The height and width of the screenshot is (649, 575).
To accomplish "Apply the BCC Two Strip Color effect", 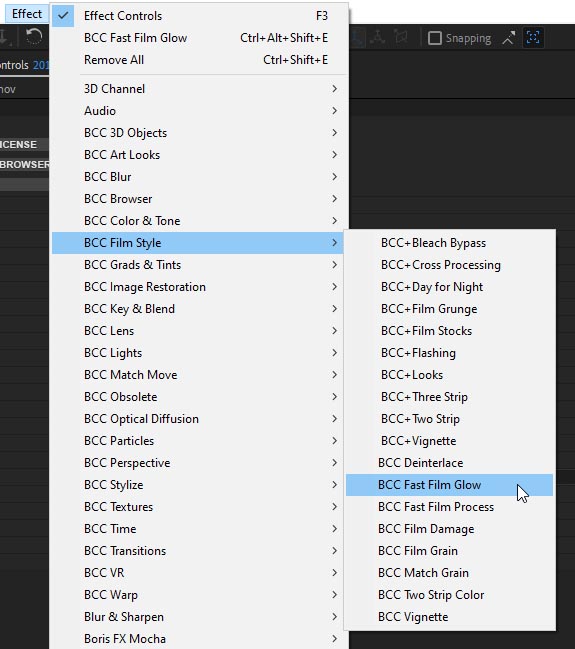I will coord(450,594).
